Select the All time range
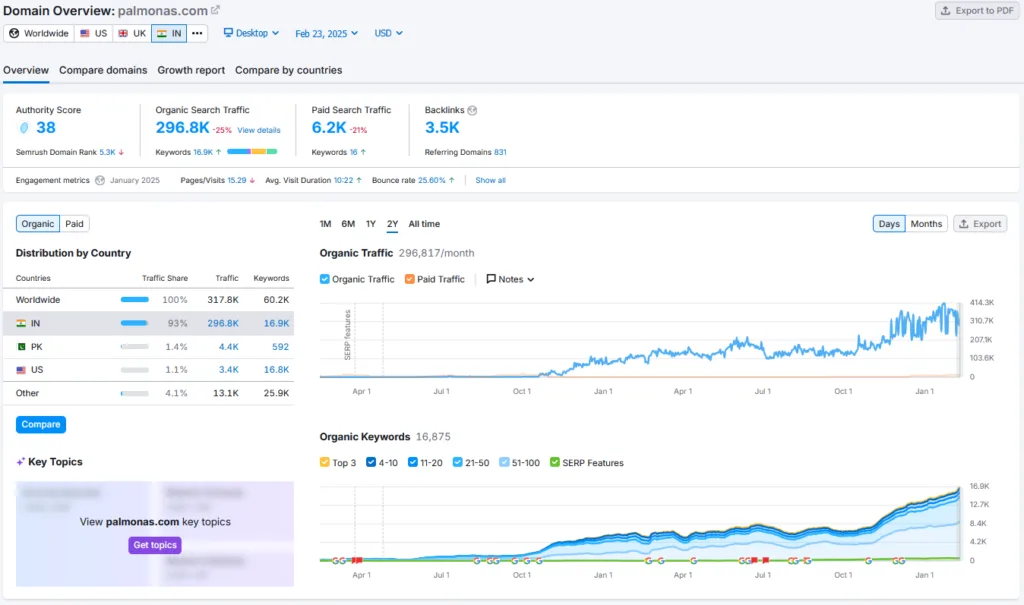The image size is (1024, 605). point(424,224)
